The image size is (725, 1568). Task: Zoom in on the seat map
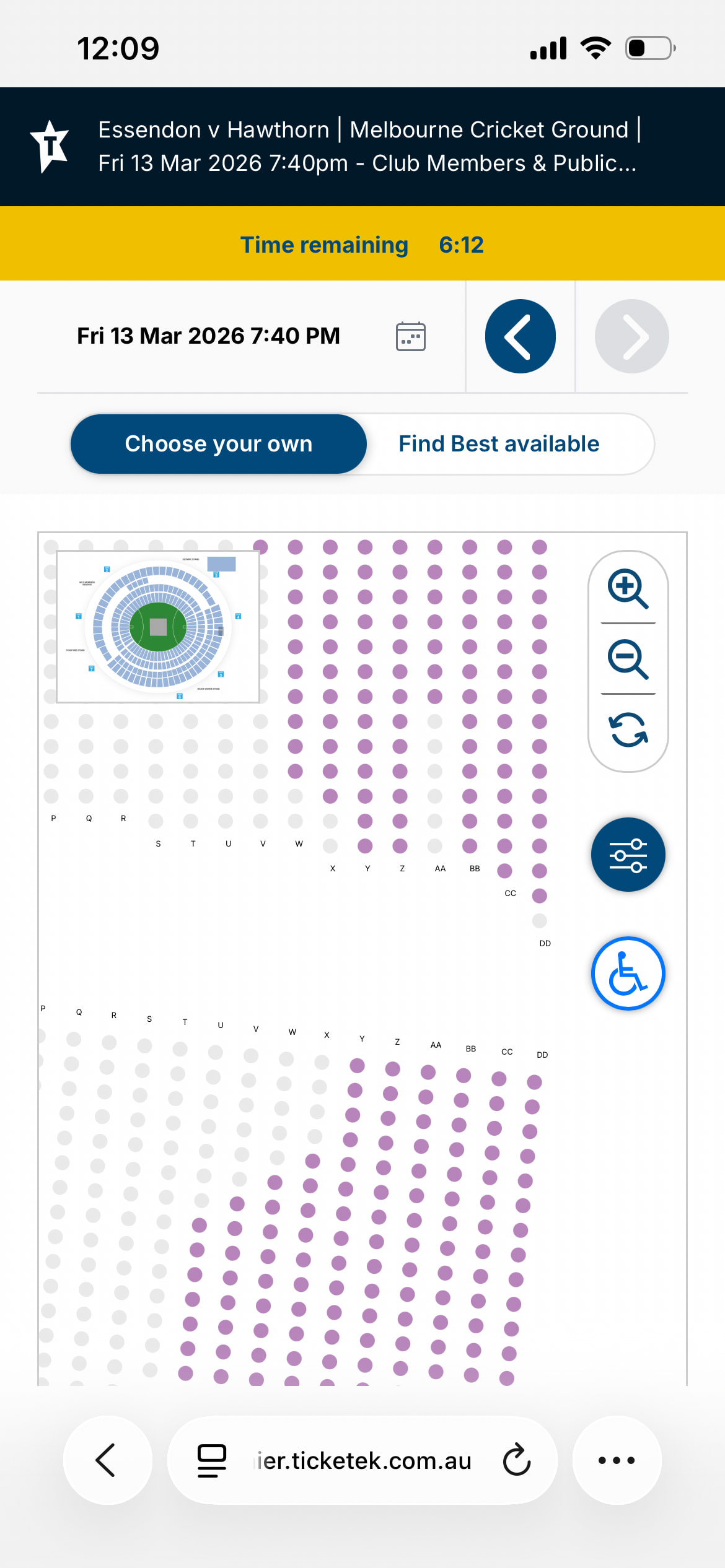pos(628,588)
